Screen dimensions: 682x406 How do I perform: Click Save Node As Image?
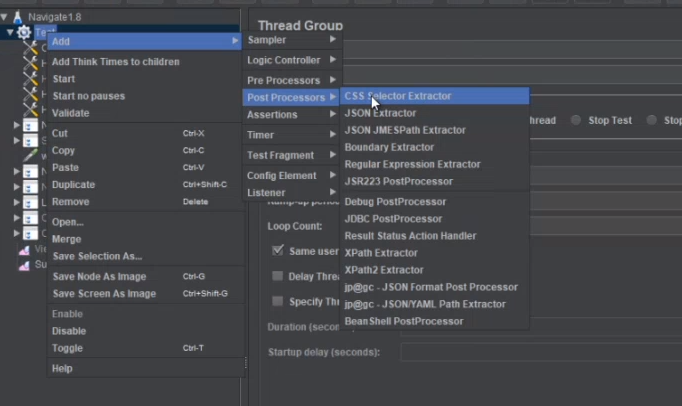pos(99,276)
